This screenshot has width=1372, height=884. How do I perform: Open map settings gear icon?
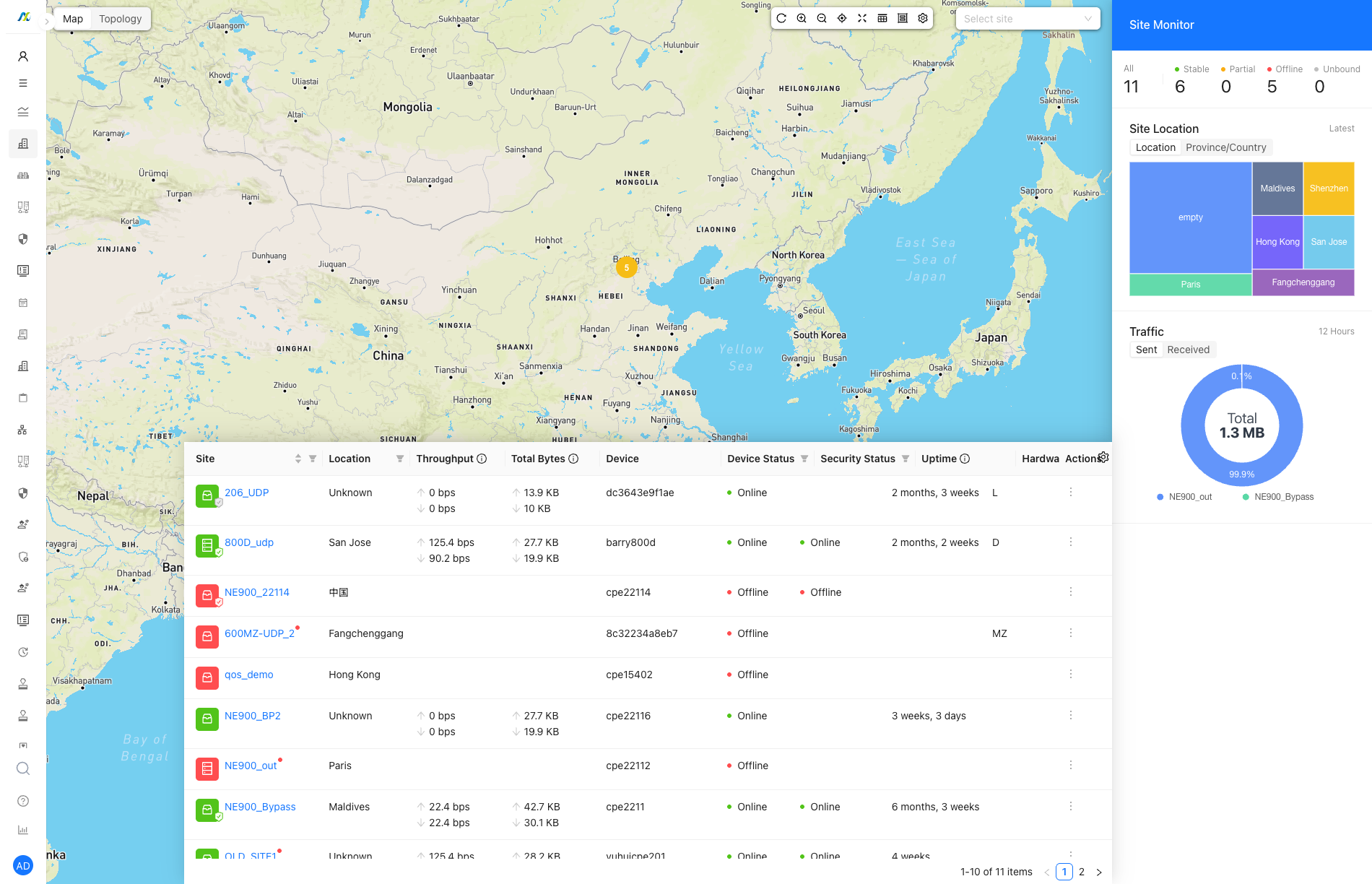pos(923,19)
